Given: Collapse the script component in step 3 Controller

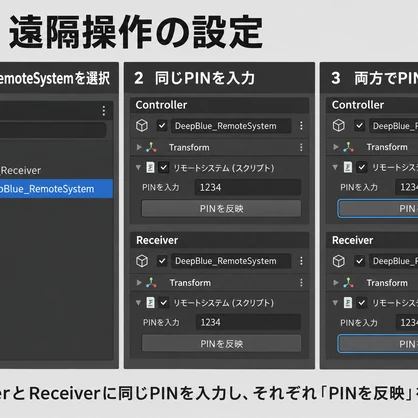Looking at the screenshot, I should pyautogui.click(x=335, y=167).
